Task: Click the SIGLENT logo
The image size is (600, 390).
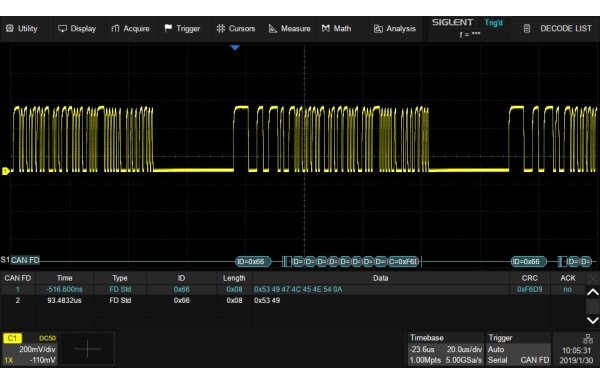Action: pyautogui.click(x=452, y=22)
